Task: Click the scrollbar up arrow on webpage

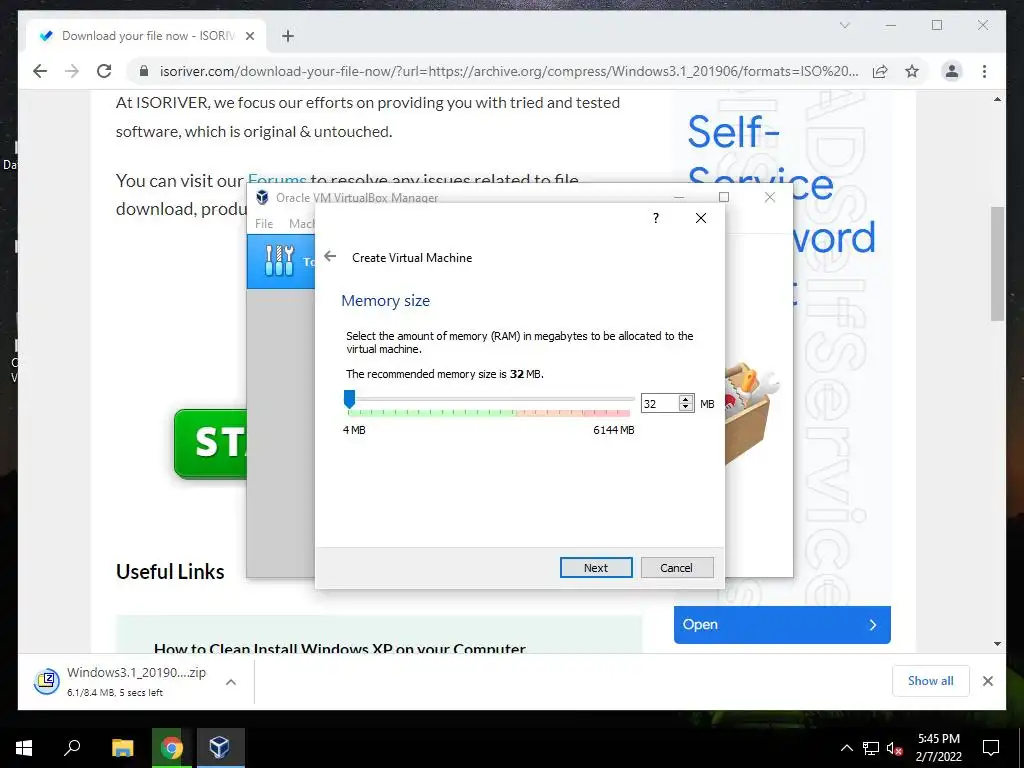Action: click(997, 99)
